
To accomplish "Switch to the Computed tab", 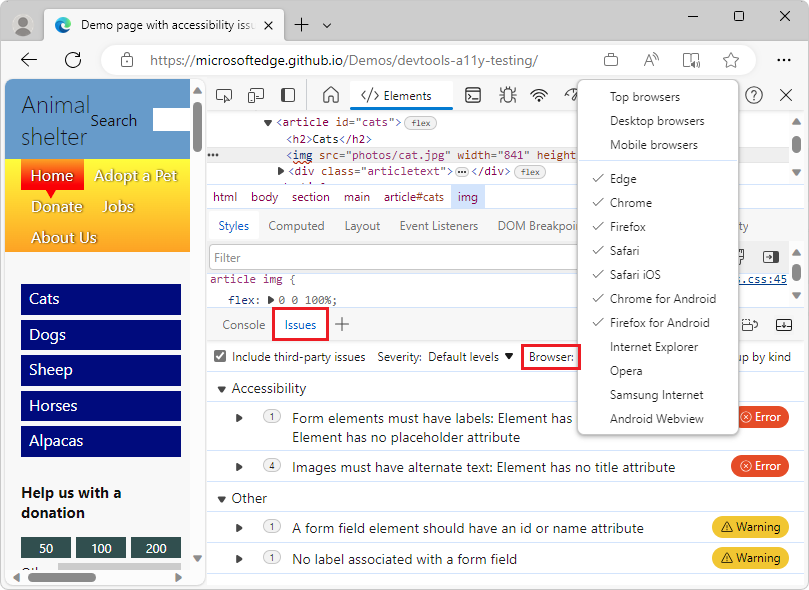I will [x=296, y=225].
